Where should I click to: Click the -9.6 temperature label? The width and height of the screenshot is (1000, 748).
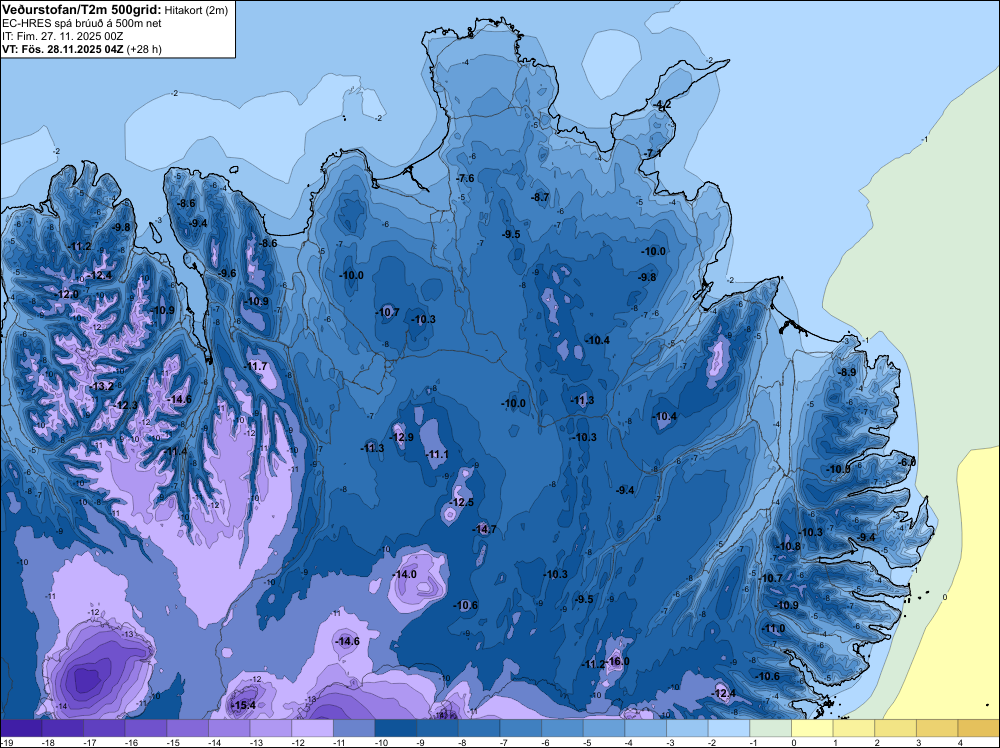(x=226, y=273)
